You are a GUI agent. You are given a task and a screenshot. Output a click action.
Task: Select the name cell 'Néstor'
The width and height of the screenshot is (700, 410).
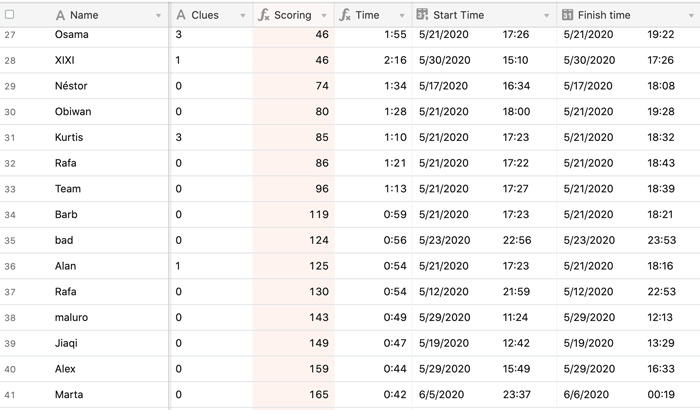71,86
